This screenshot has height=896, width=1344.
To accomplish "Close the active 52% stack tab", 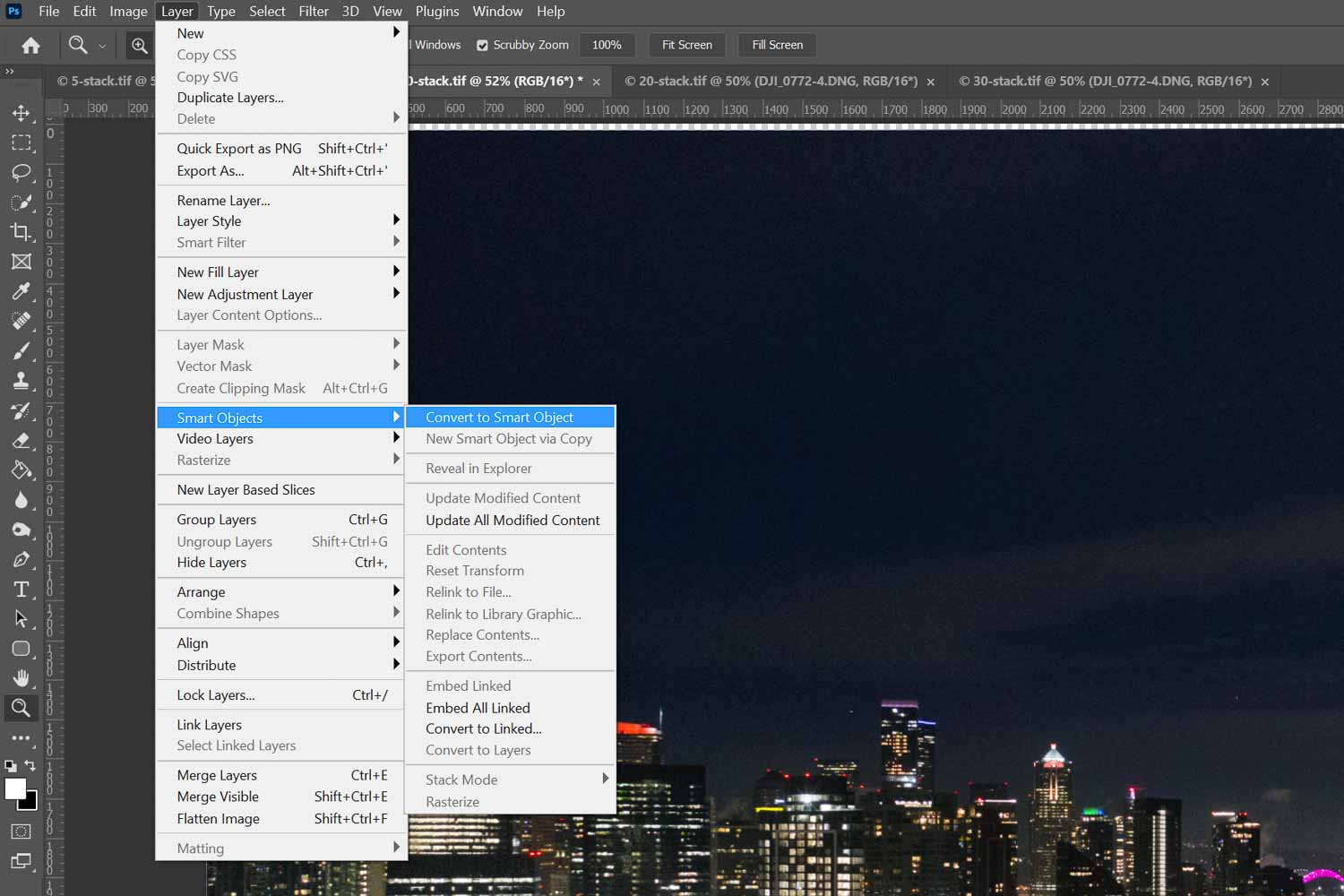I will pyautogui.click(x=597, y=82).
